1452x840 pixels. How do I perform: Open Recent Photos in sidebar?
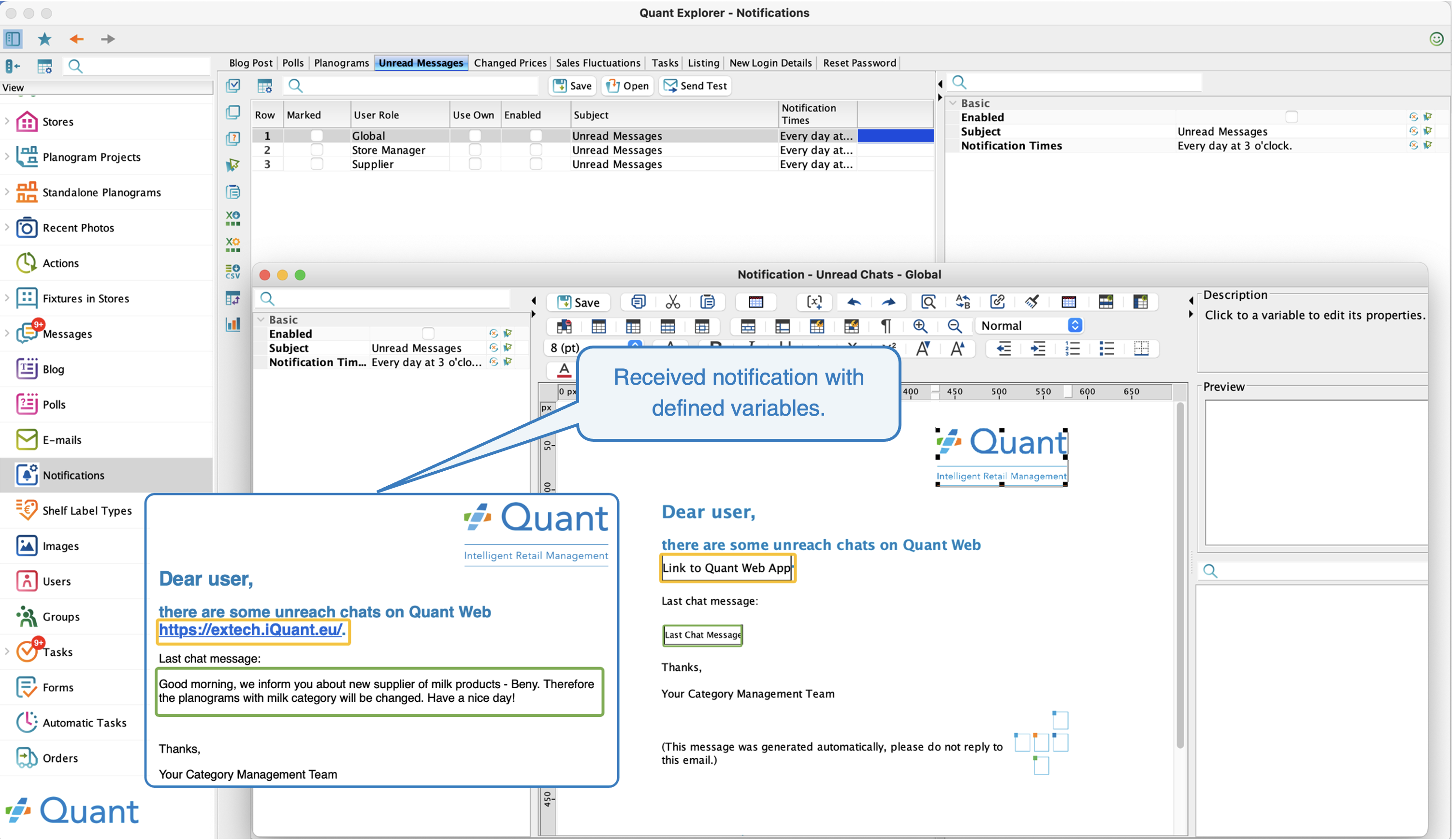pos(78,228)
